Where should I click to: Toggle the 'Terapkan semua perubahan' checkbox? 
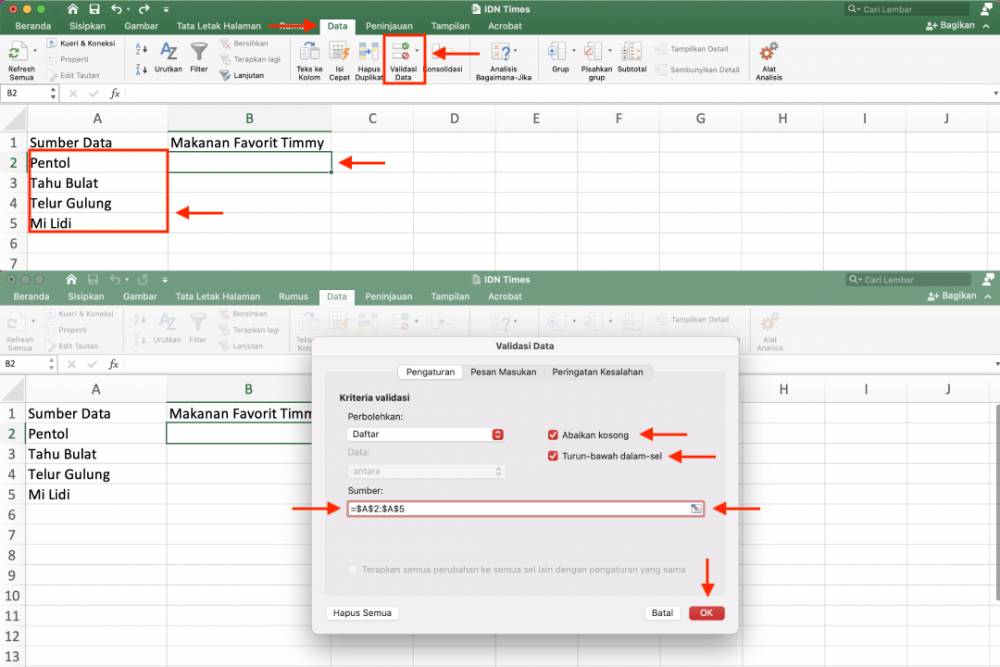(353, 569)
